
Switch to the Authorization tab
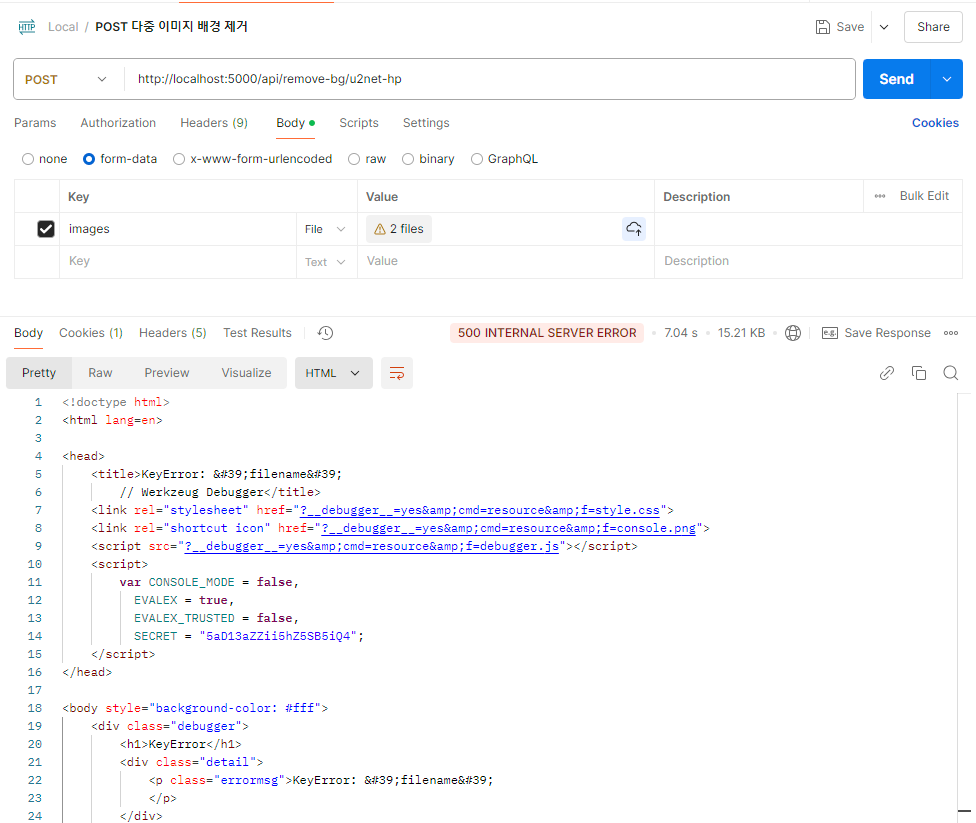pos(118,123)
